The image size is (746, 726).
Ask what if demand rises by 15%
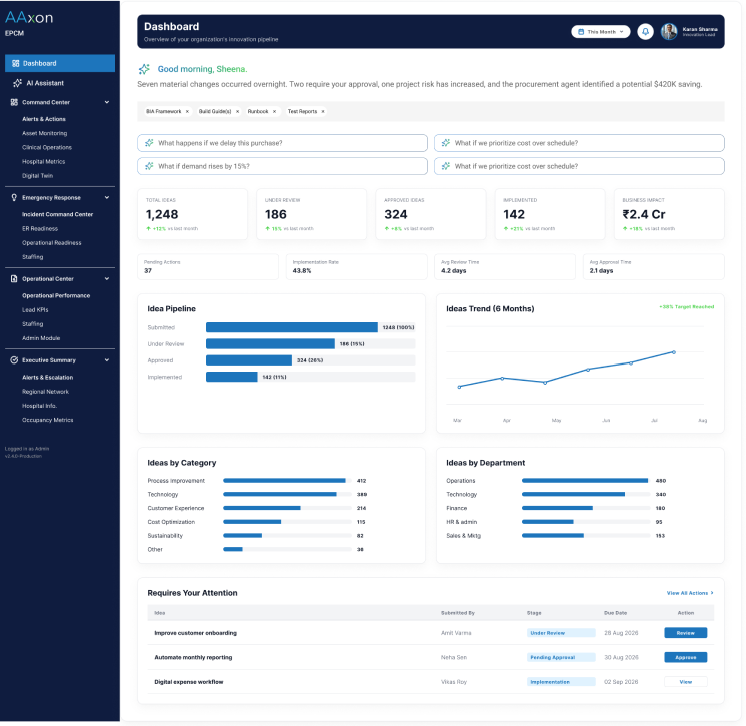pos(282,166)
